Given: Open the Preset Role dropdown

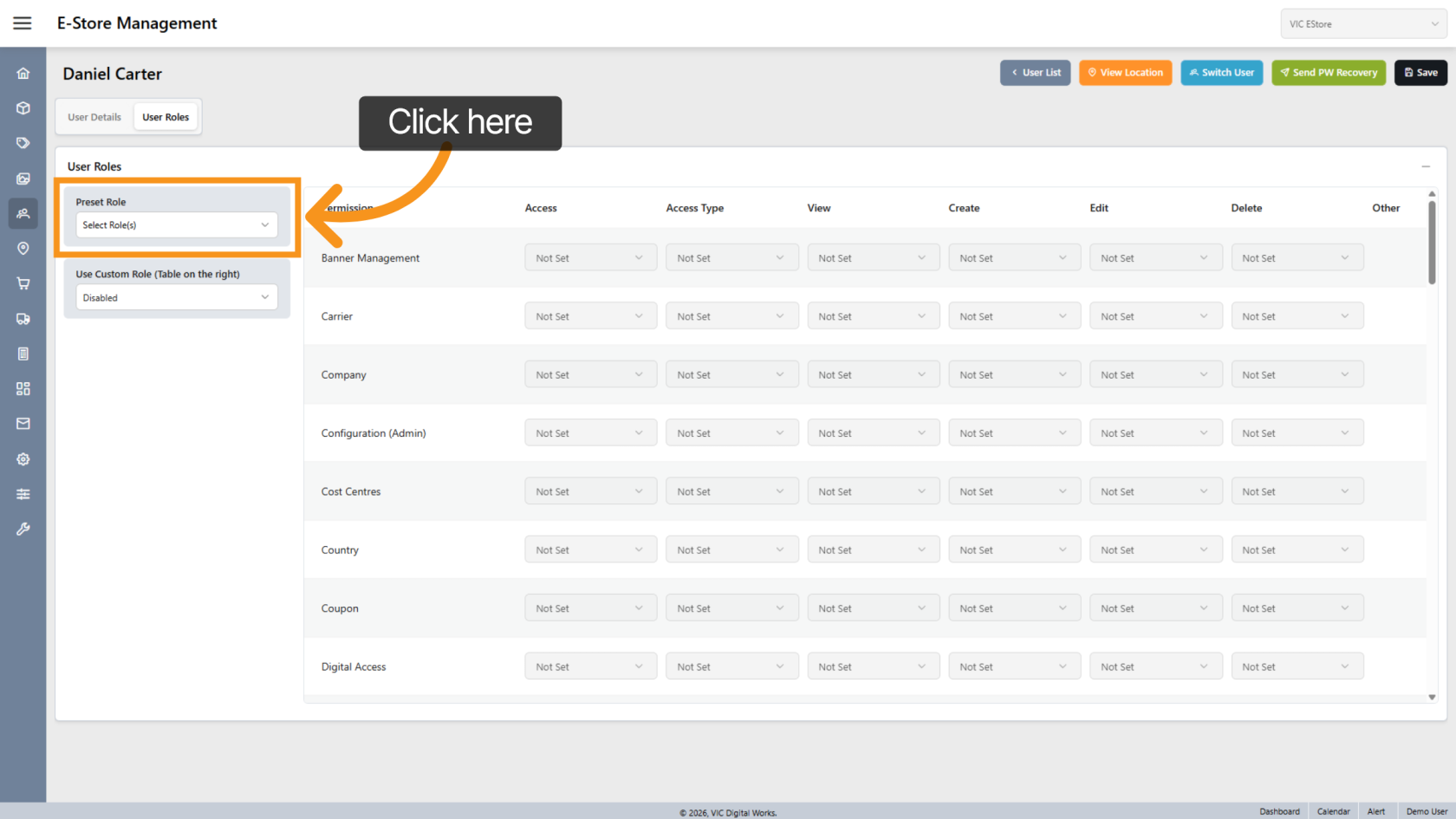Looking at the screenshot, I should tap(176, 225).
